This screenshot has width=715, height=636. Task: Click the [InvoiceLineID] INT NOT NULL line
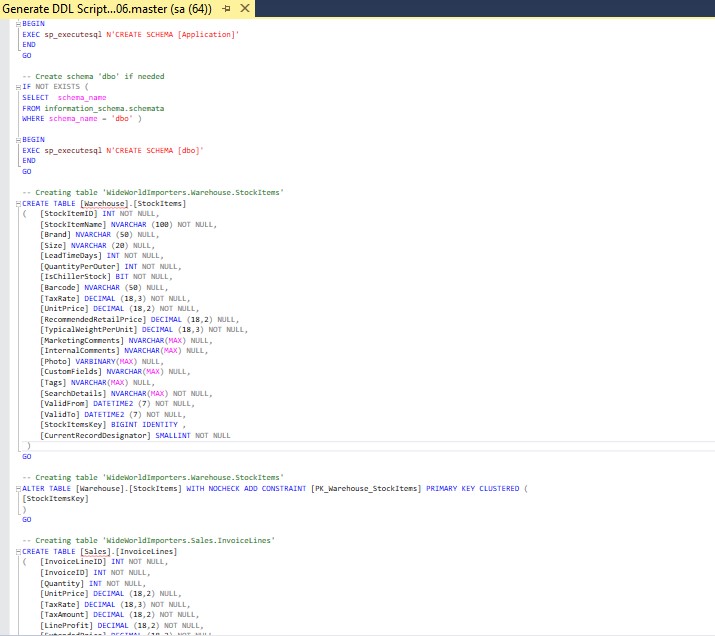[104, 562]
